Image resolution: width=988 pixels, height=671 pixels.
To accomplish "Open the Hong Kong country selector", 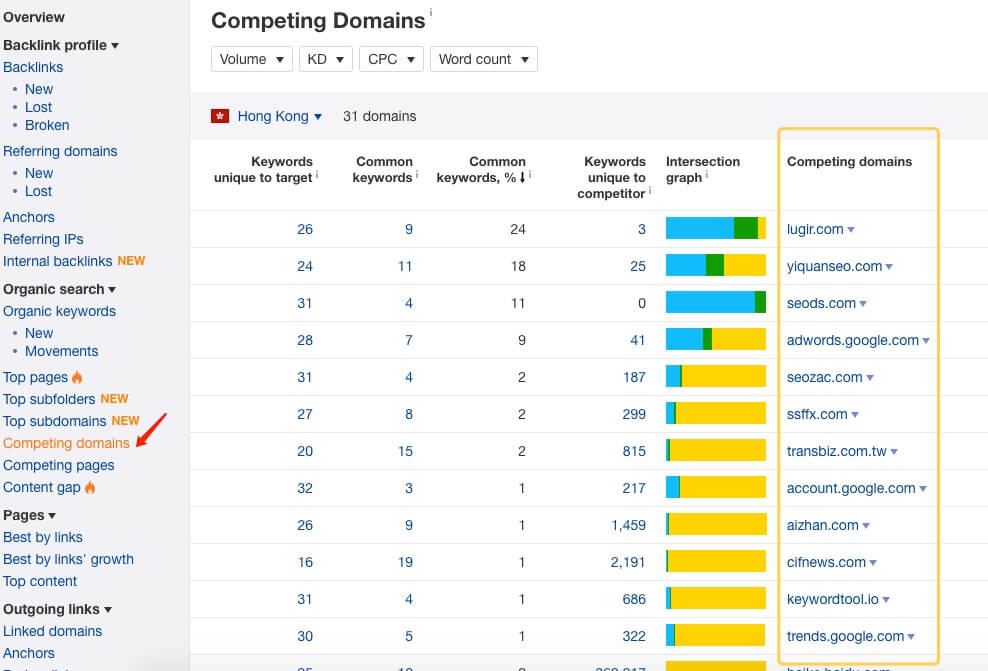I will [x=279, y=117].
